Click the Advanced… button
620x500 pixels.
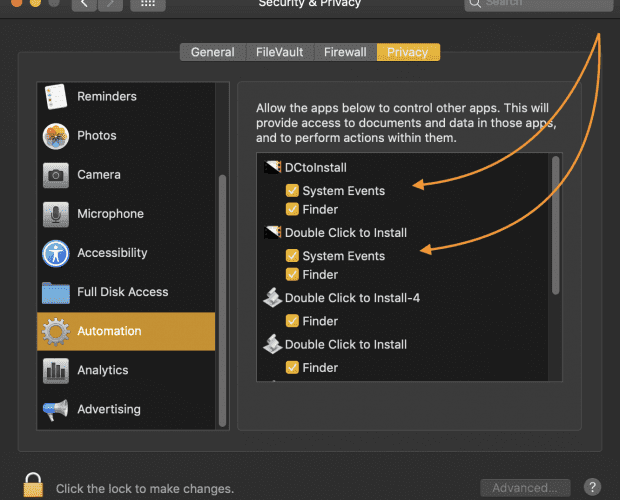[x=525, y=488]
